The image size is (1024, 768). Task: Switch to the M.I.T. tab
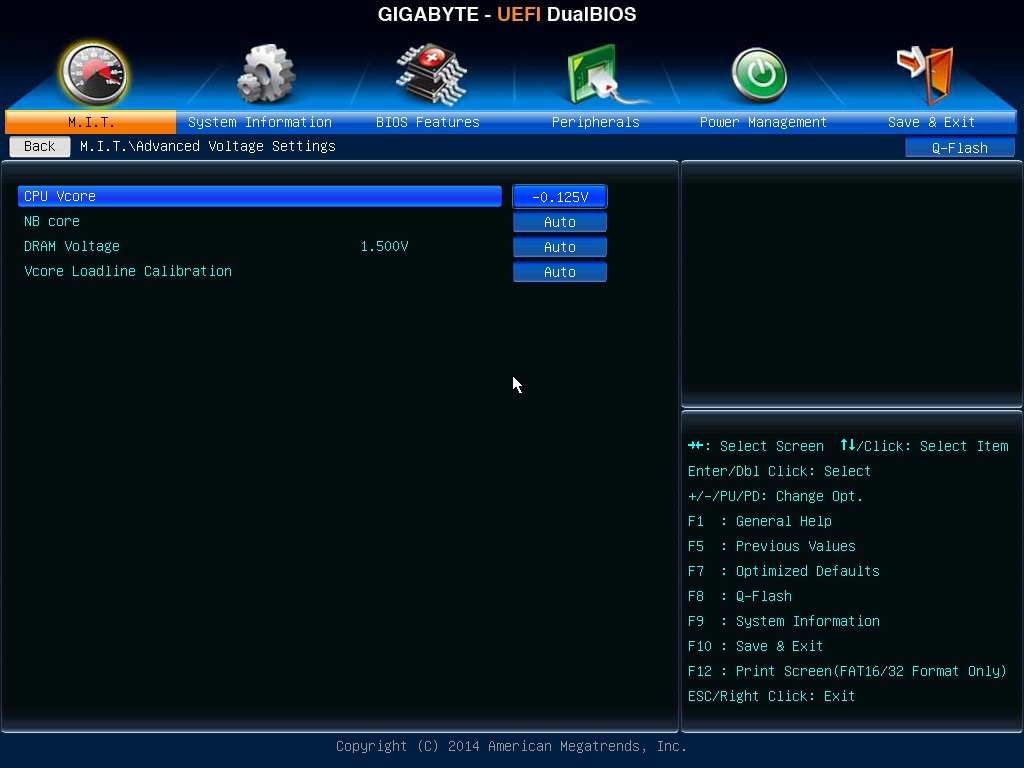tap(91, 122)
